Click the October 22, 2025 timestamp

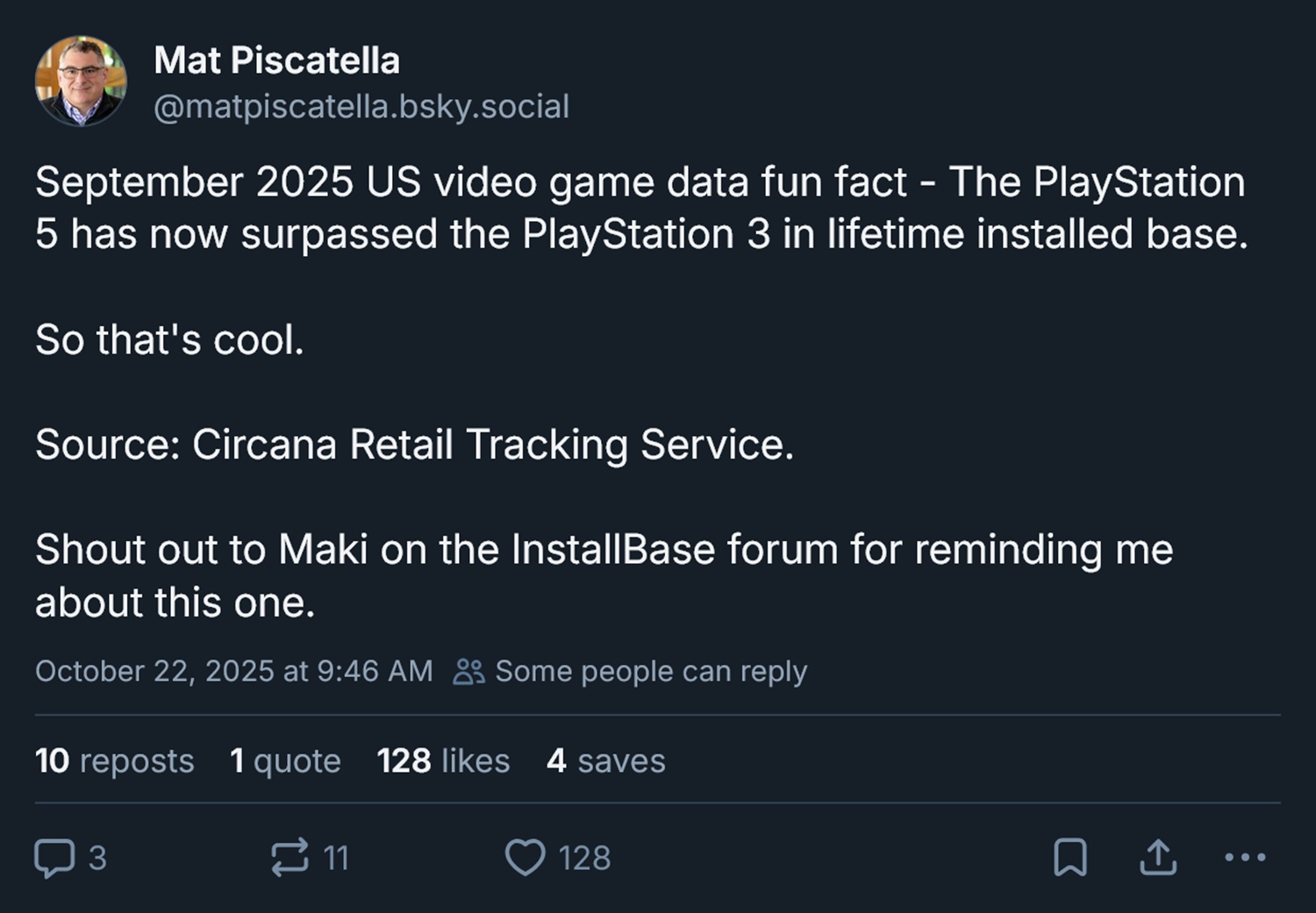click(x=233, y=671)
